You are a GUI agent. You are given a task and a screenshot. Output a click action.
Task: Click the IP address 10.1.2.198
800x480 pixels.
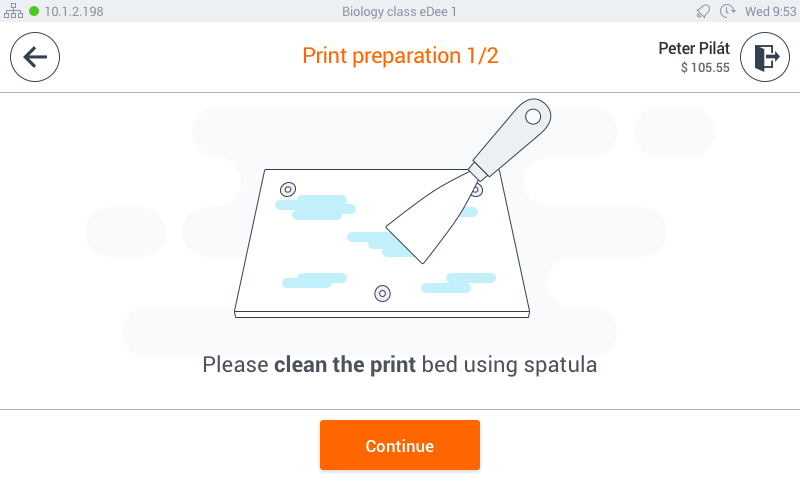74,11
